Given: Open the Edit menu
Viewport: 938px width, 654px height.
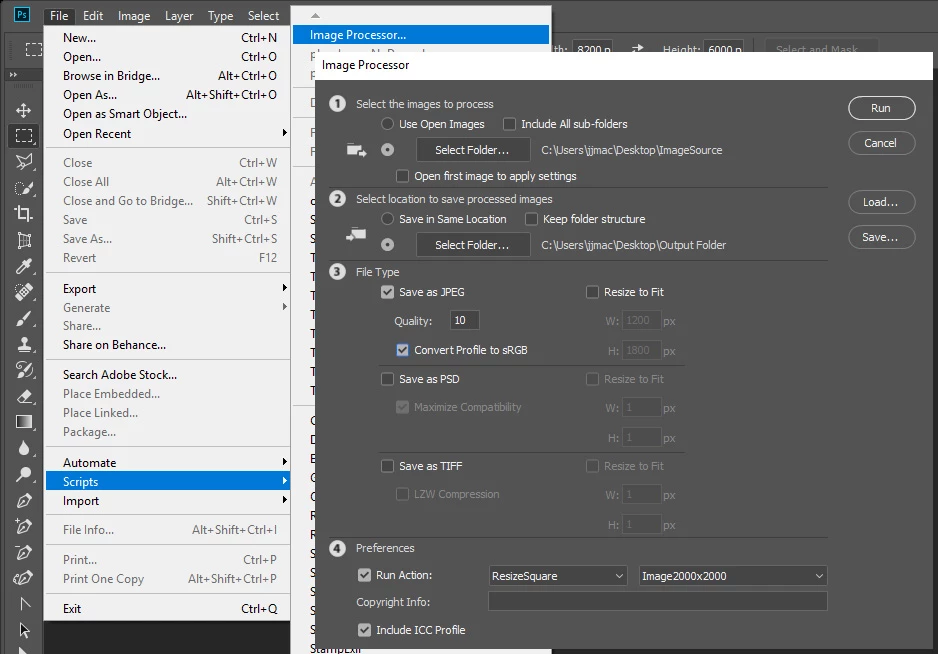Looking at the screenshot, I should (x=93, y=16).
